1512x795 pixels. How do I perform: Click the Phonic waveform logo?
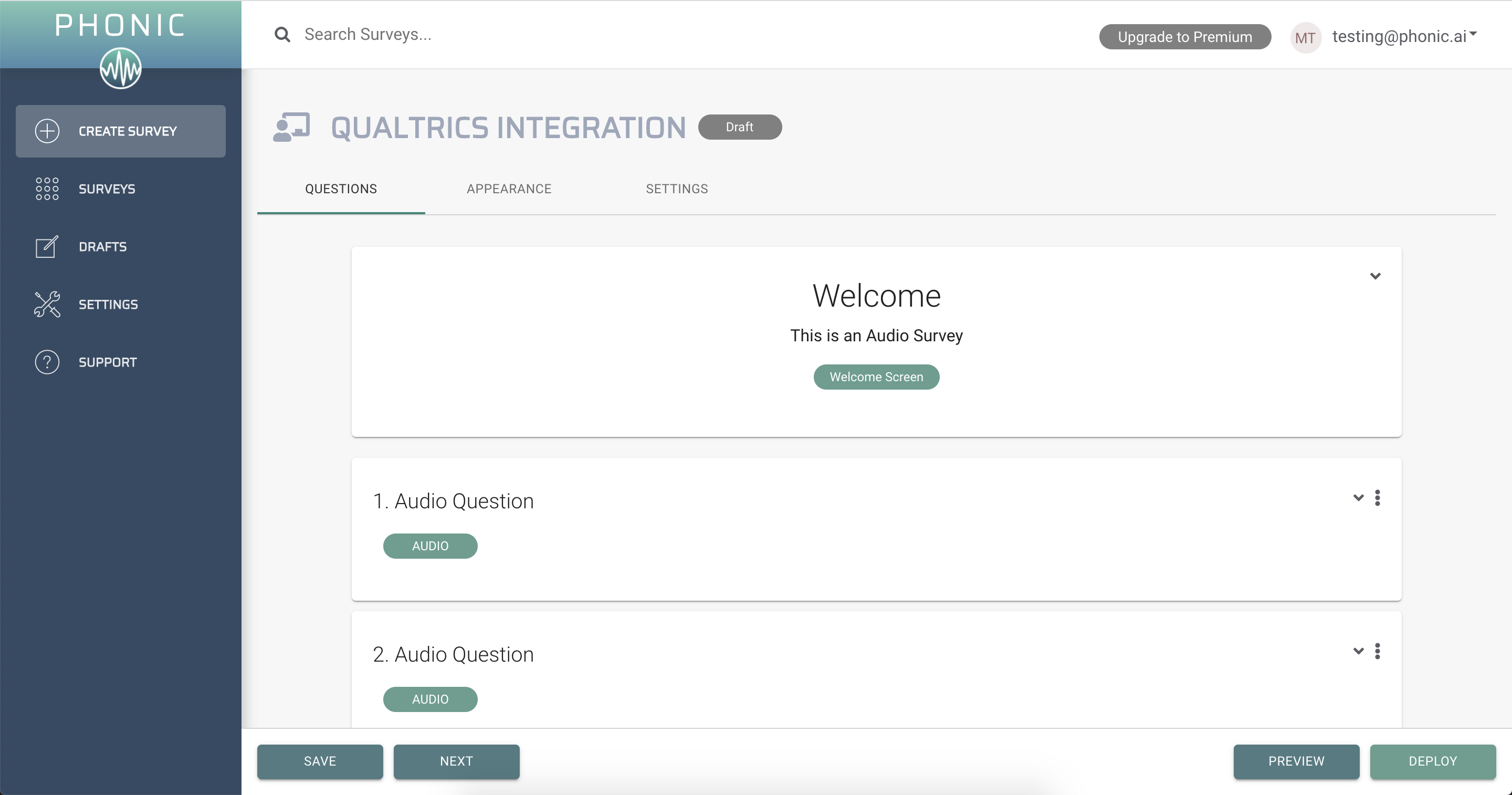120,68
